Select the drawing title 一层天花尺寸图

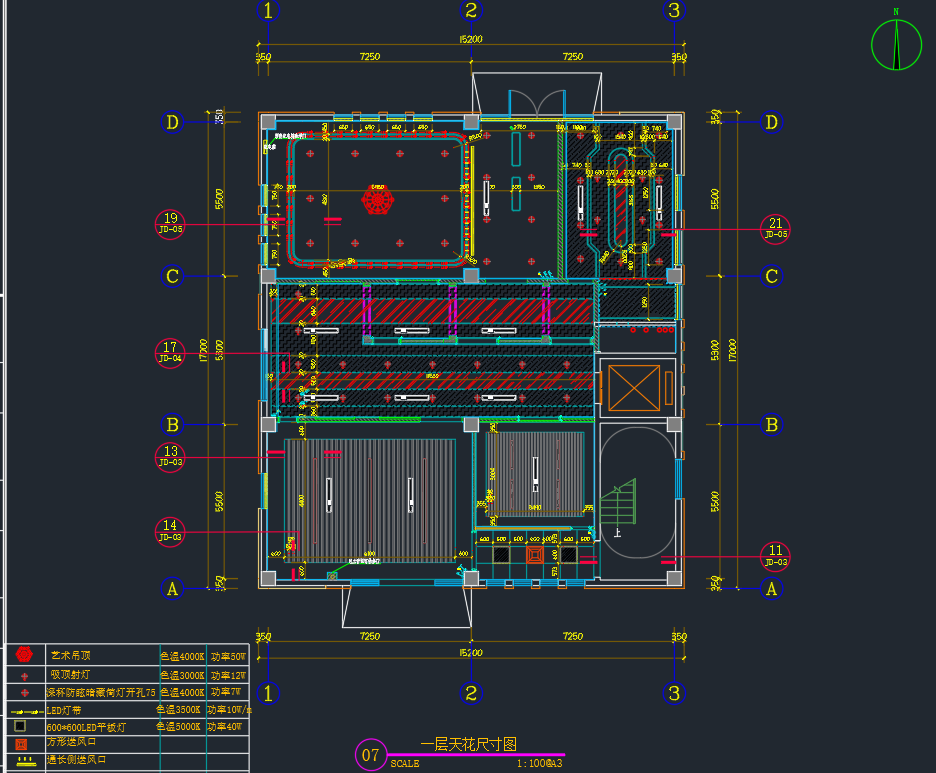(x=469, y=744)
